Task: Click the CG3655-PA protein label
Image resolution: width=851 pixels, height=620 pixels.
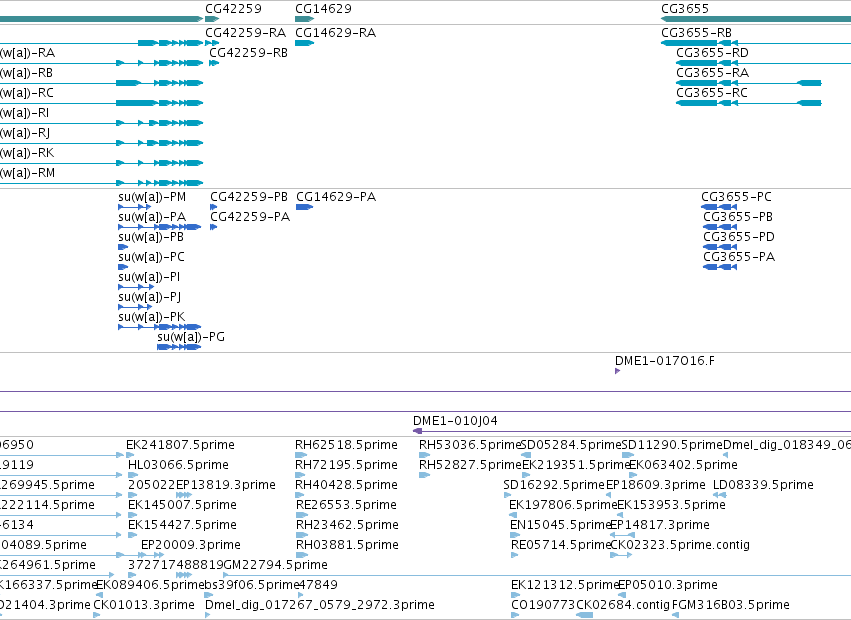Action: click(739, 257)
